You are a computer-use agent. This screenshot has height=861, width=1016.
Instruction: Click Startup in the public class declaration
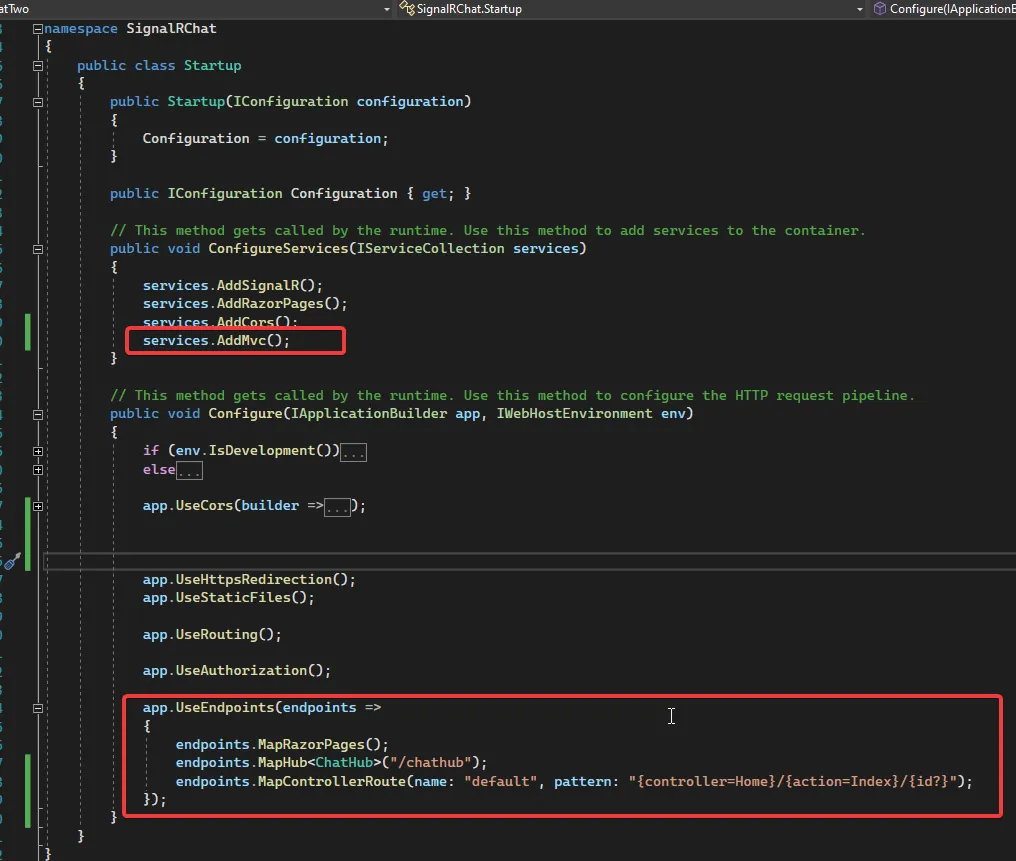[213, 66]
